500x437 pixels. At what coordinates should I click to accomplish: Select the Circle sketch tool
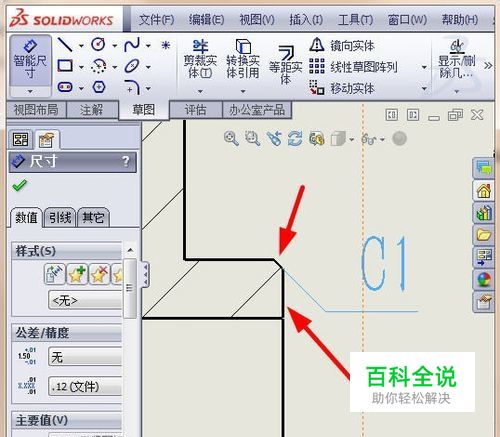click(98, 44)
